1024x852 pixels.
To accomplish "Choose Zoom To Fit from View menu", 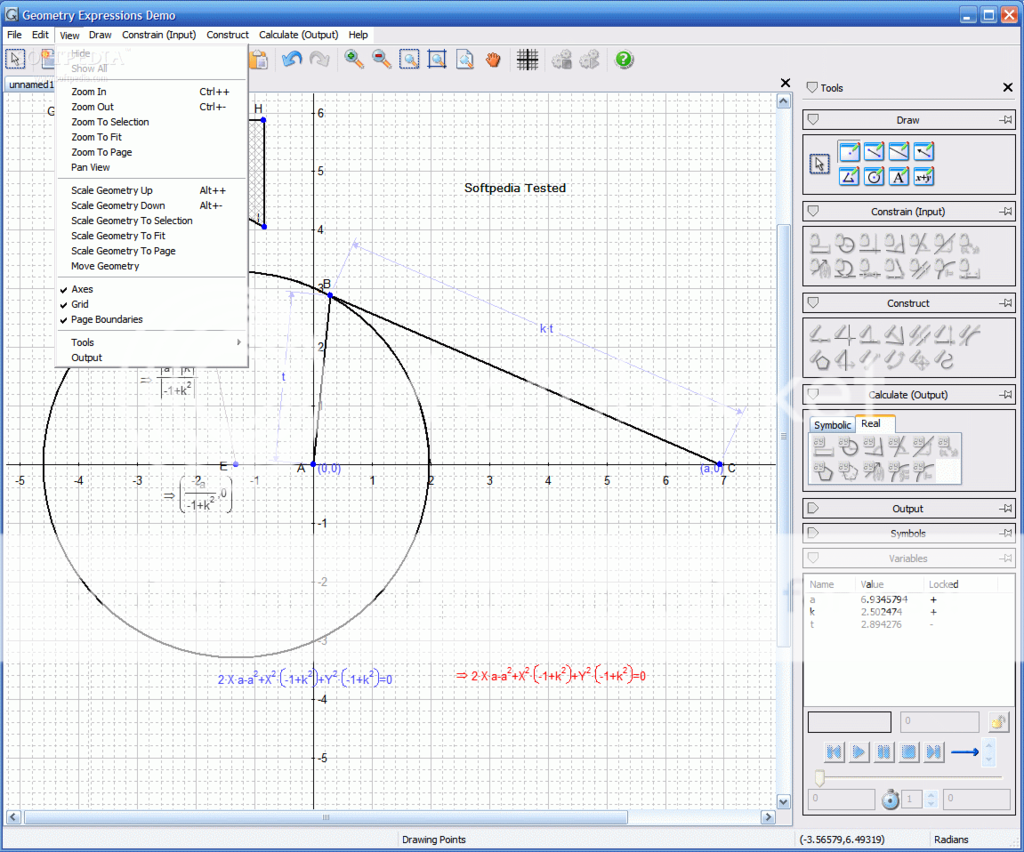I will pos(96,137).
